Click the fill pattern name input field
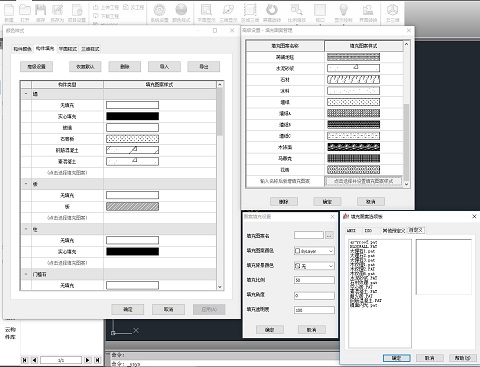This screenshot has height=367, width=480. coord(309,235)
